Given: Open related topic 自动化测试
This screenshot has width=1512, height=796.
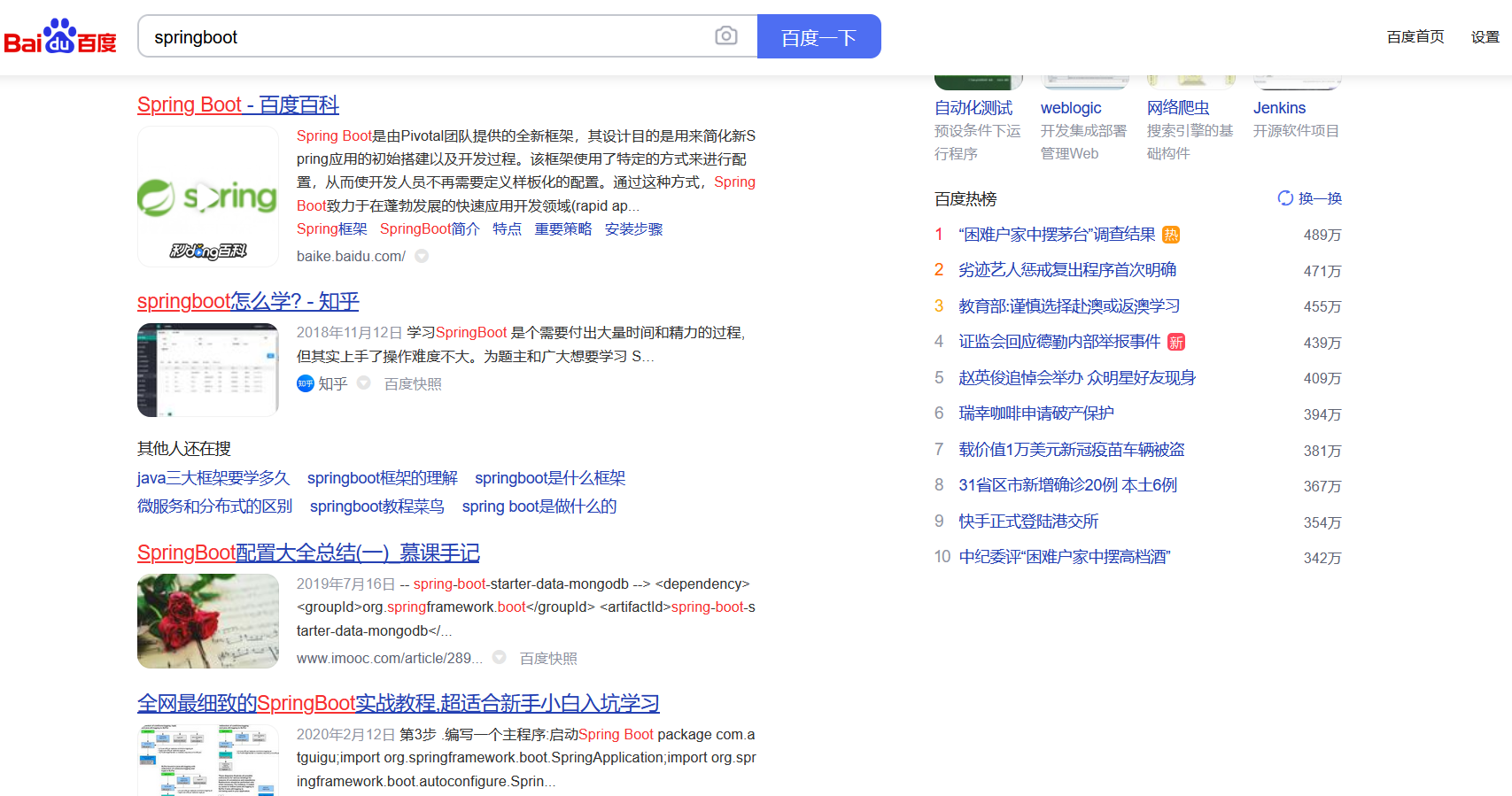Looking at the screenshot, I should tap(973, 108).
